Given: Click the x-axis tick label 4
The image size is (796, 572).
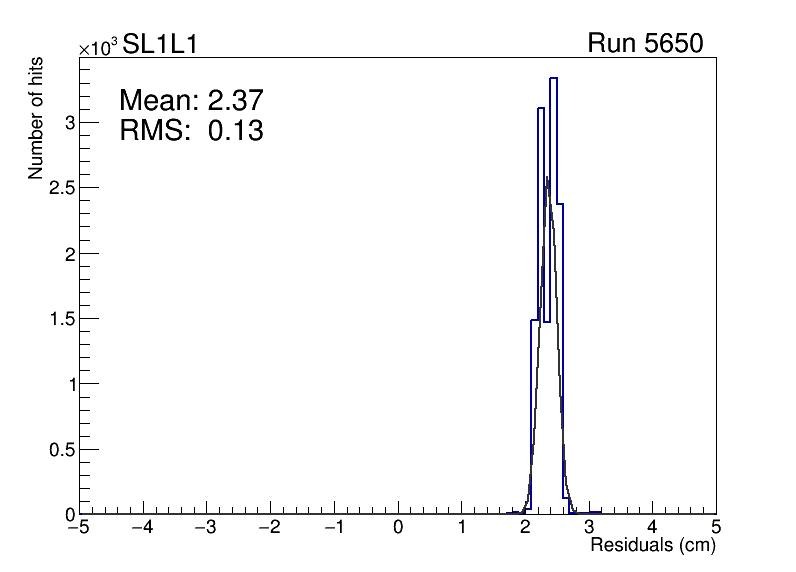Looking at the screenshot, I should pos(652,527).
